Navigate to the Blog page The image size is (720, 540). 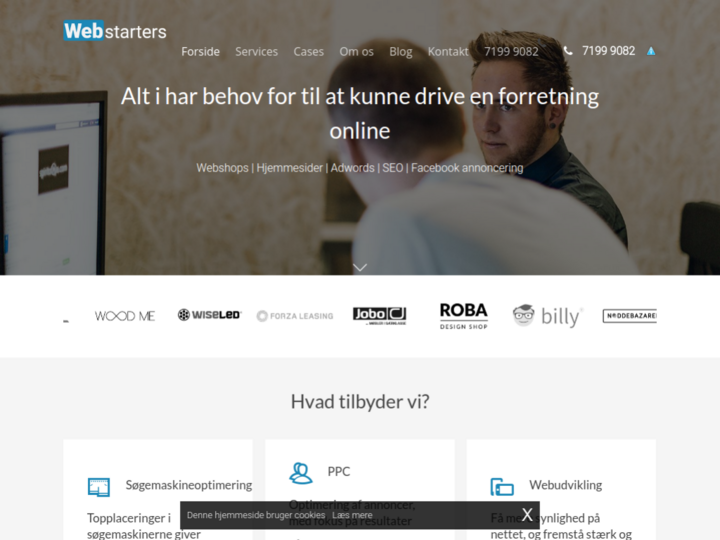coord(400,52)
